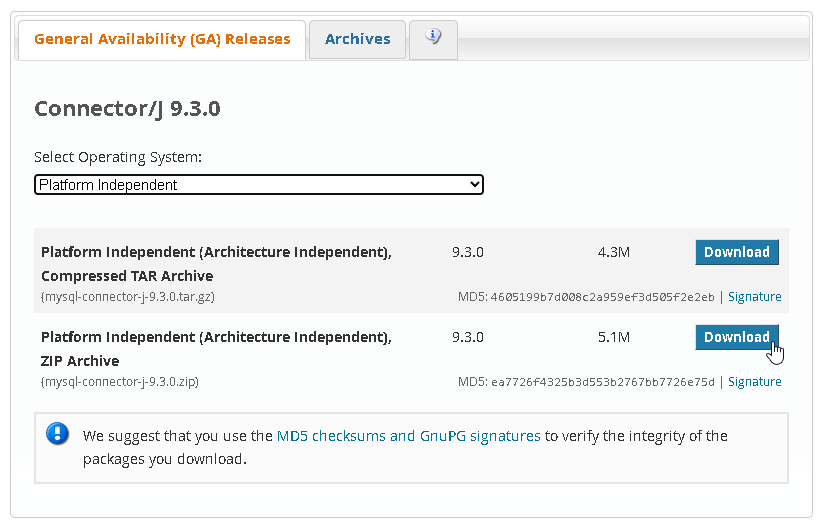The image size is (822, 525).
Task: Click the ZIP Archive title text
Action: [80, 361]
